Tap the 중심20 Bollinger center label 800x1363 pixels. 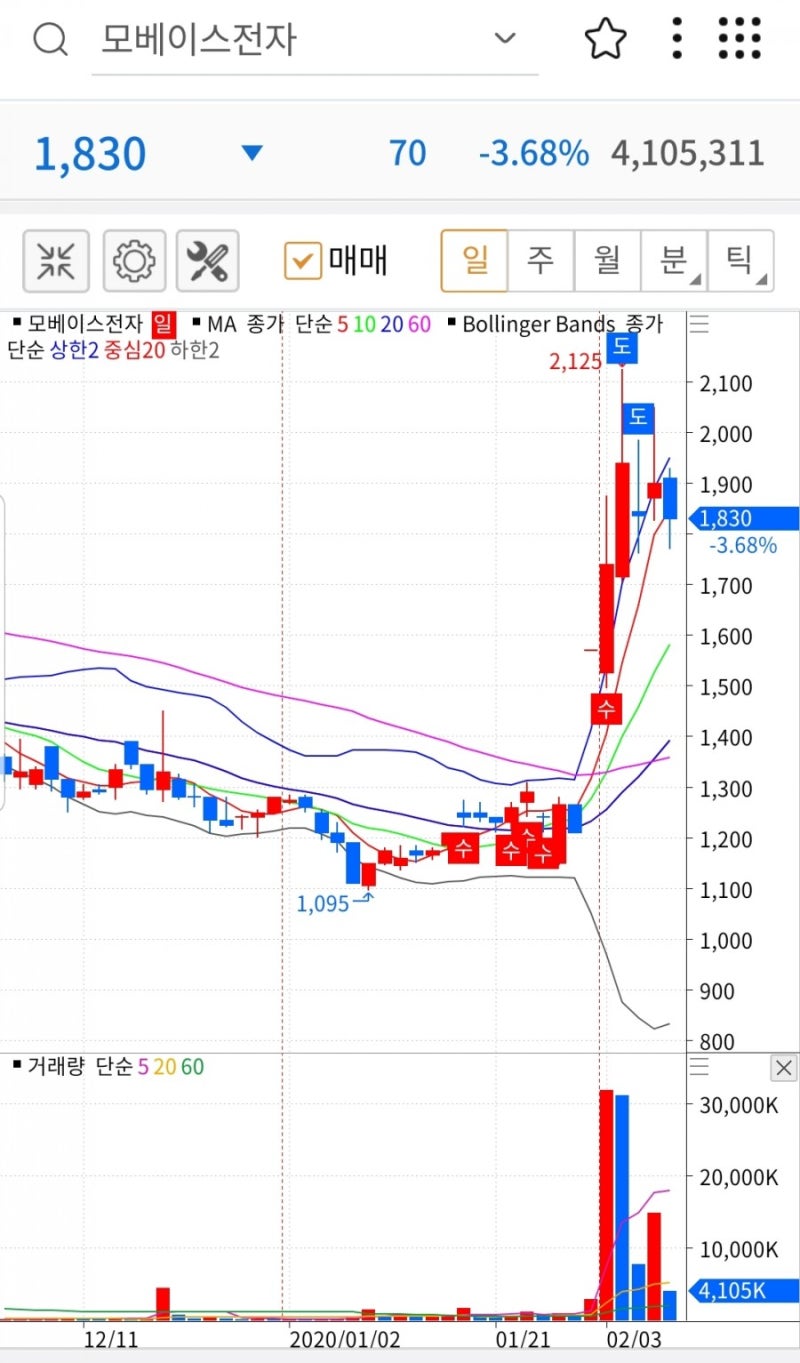point(135,350)
